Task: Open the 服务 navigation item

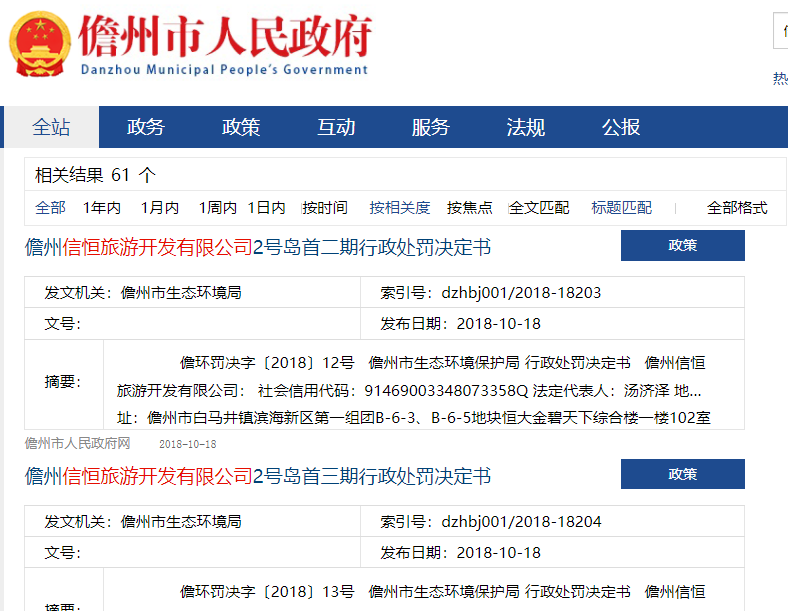Action: [x=431, y=127]
